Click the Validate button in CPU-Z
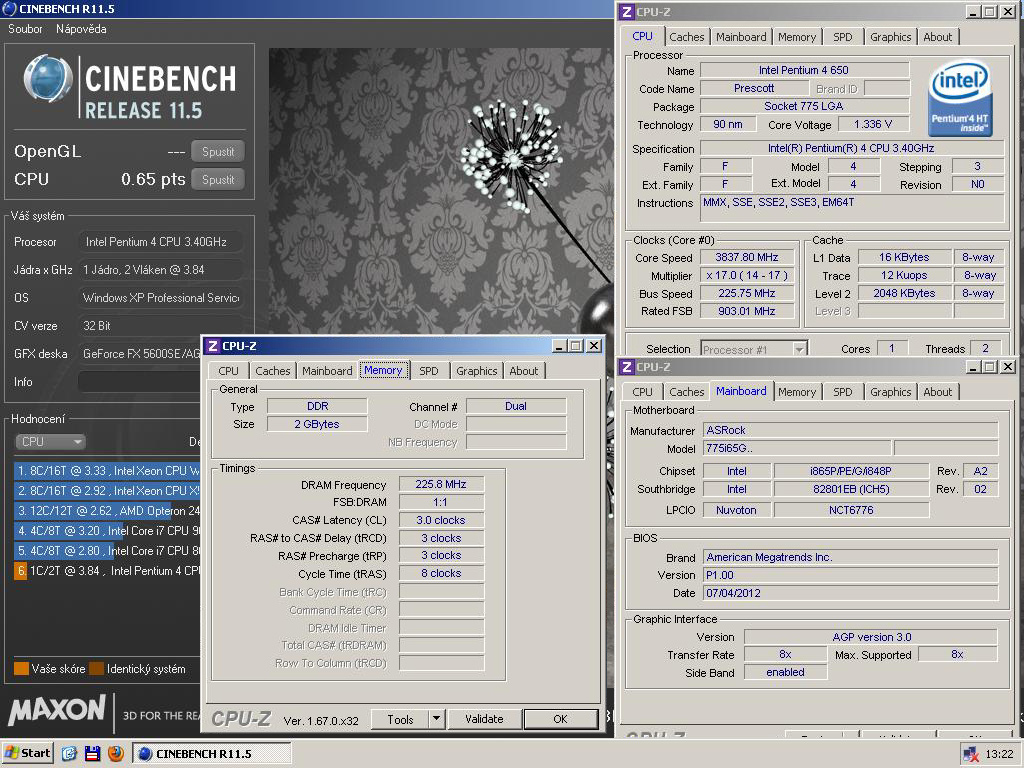This screenshot has width=1024, height=768. 485,719
